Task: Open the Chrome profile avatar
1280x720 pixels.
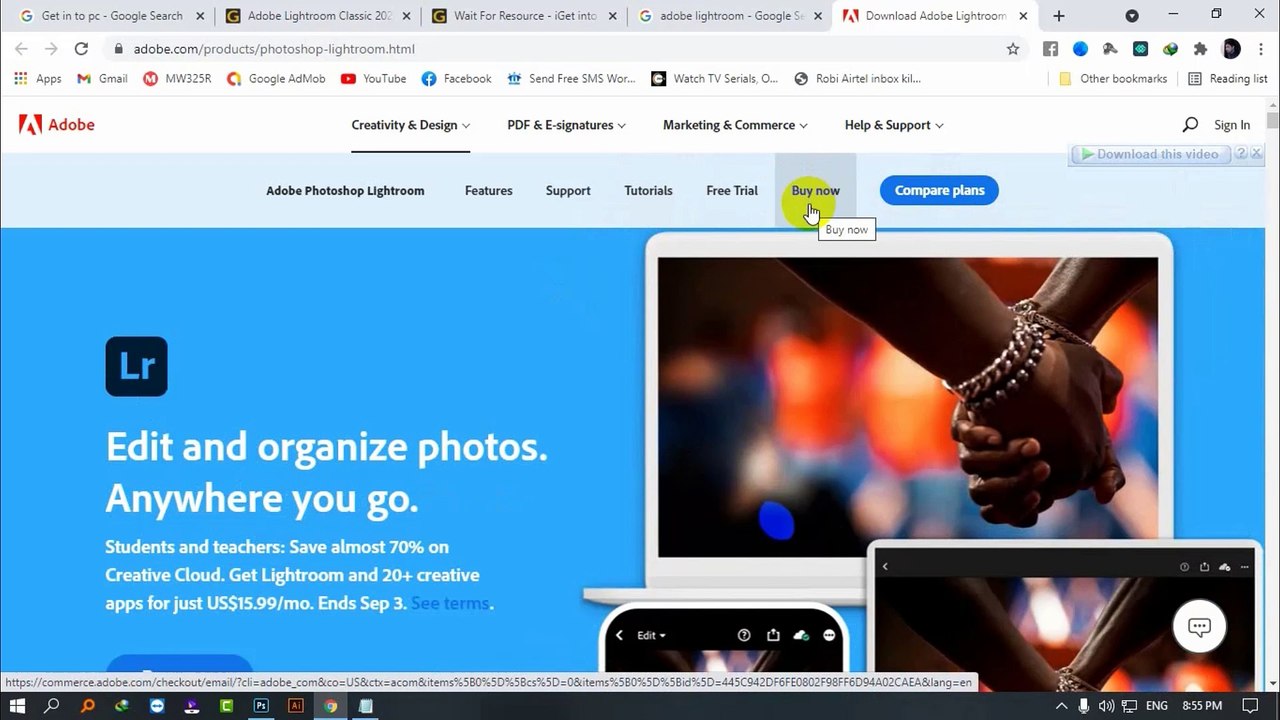Action: pos(1231,49)
